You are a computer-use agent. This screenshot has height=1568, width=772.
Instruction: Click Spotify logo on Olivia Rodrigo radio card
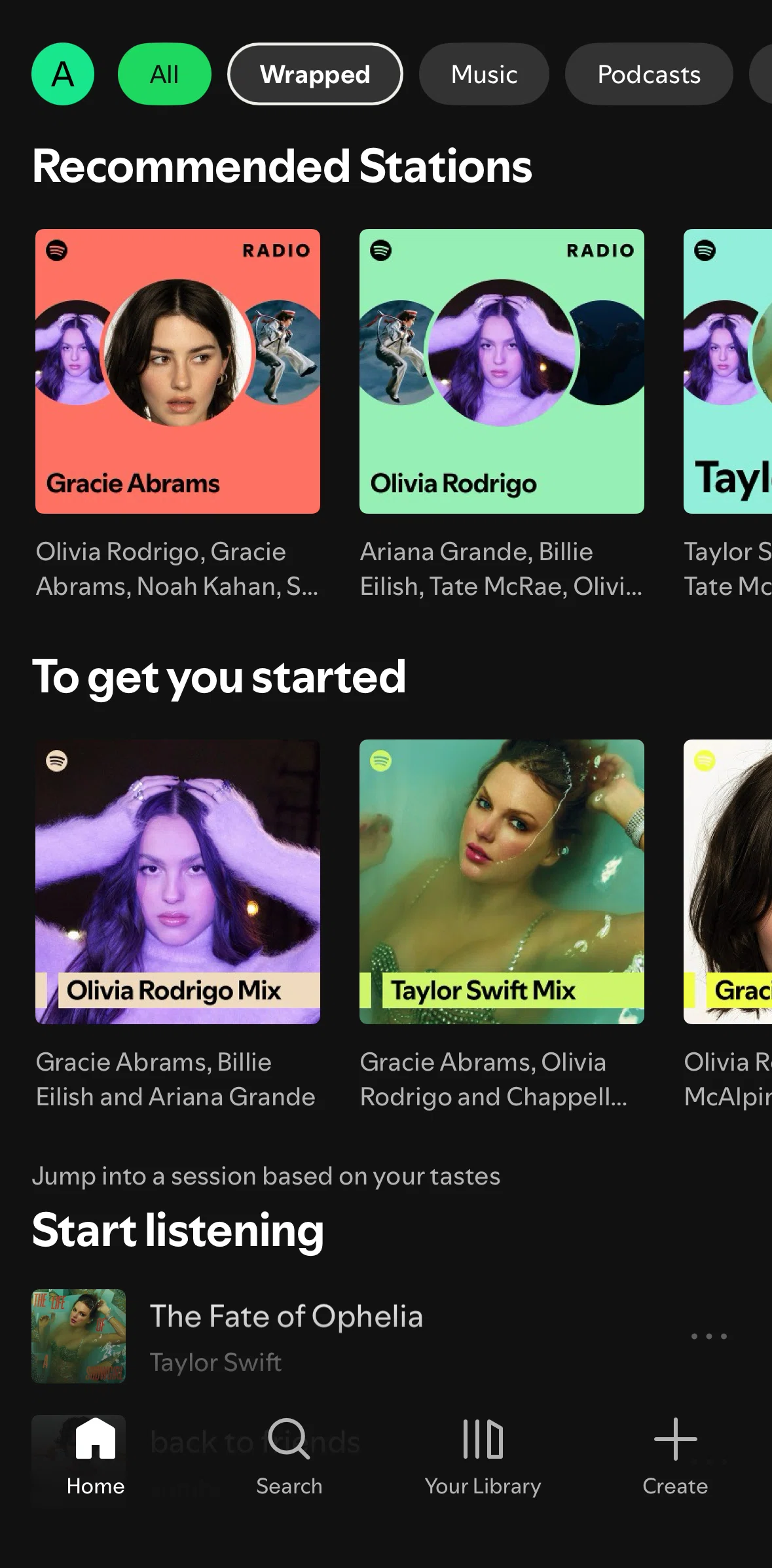pyautogui.click(x=381, y=250)
